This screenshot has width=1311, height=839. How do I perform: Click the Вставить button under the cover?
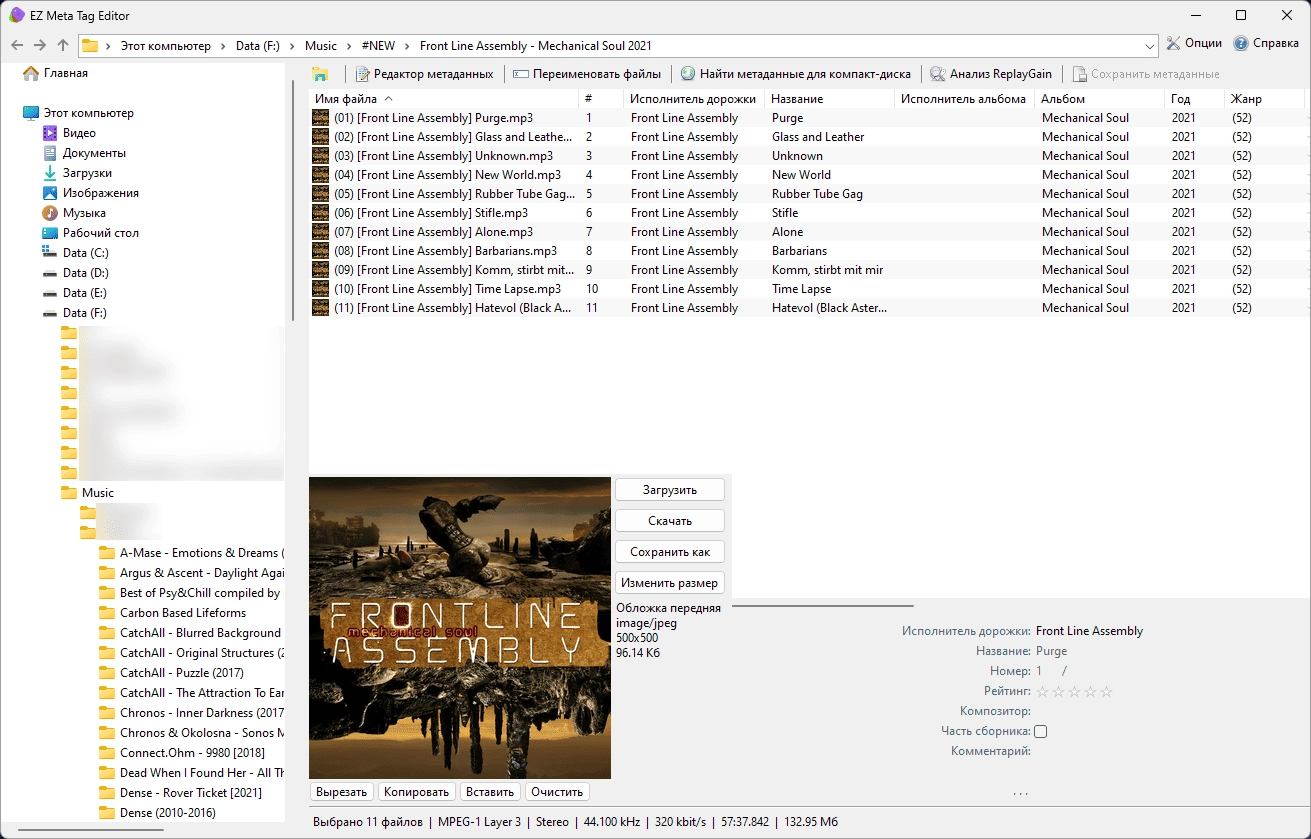(490, 792)
